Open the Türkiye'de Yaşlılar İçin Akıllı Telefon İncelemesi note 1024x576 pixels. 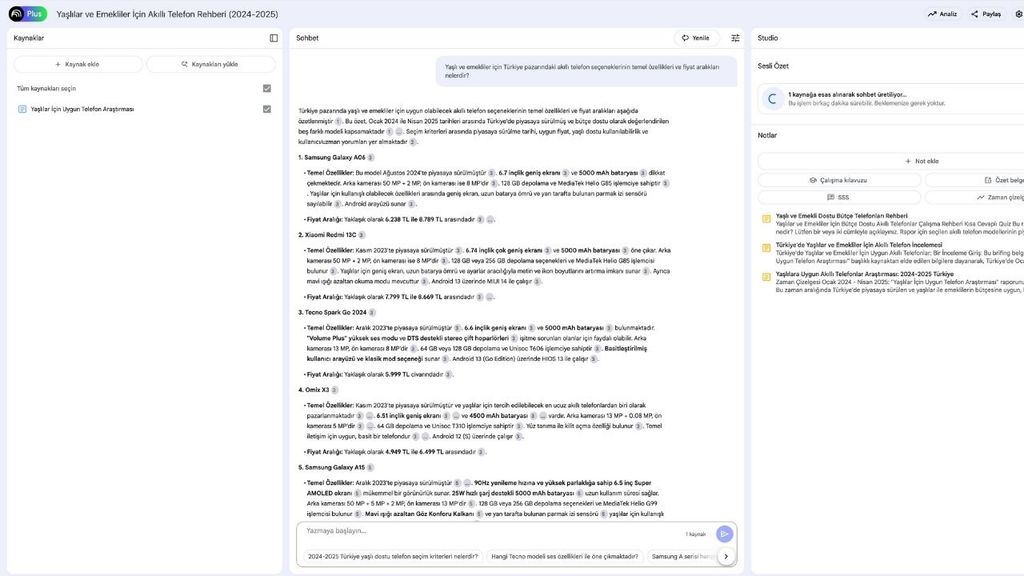click(x=860, y=245)
